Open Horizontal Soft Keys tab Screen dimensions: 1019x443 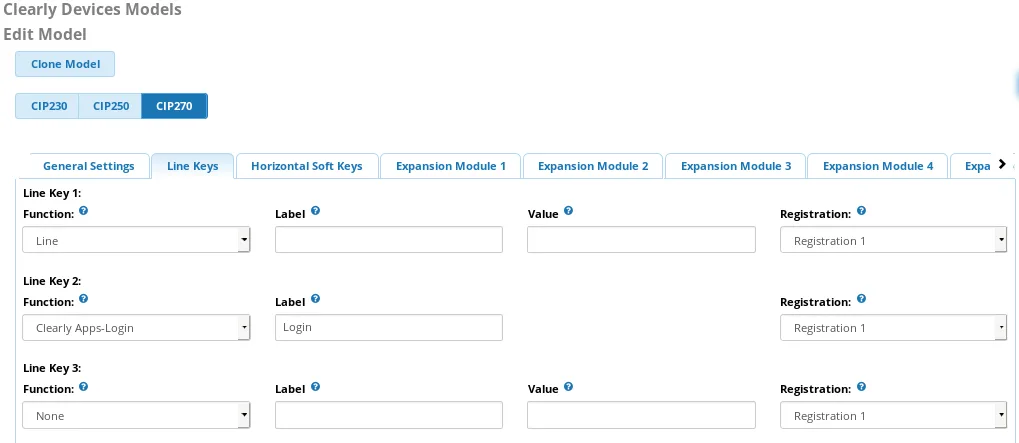[x=307, y=166]
